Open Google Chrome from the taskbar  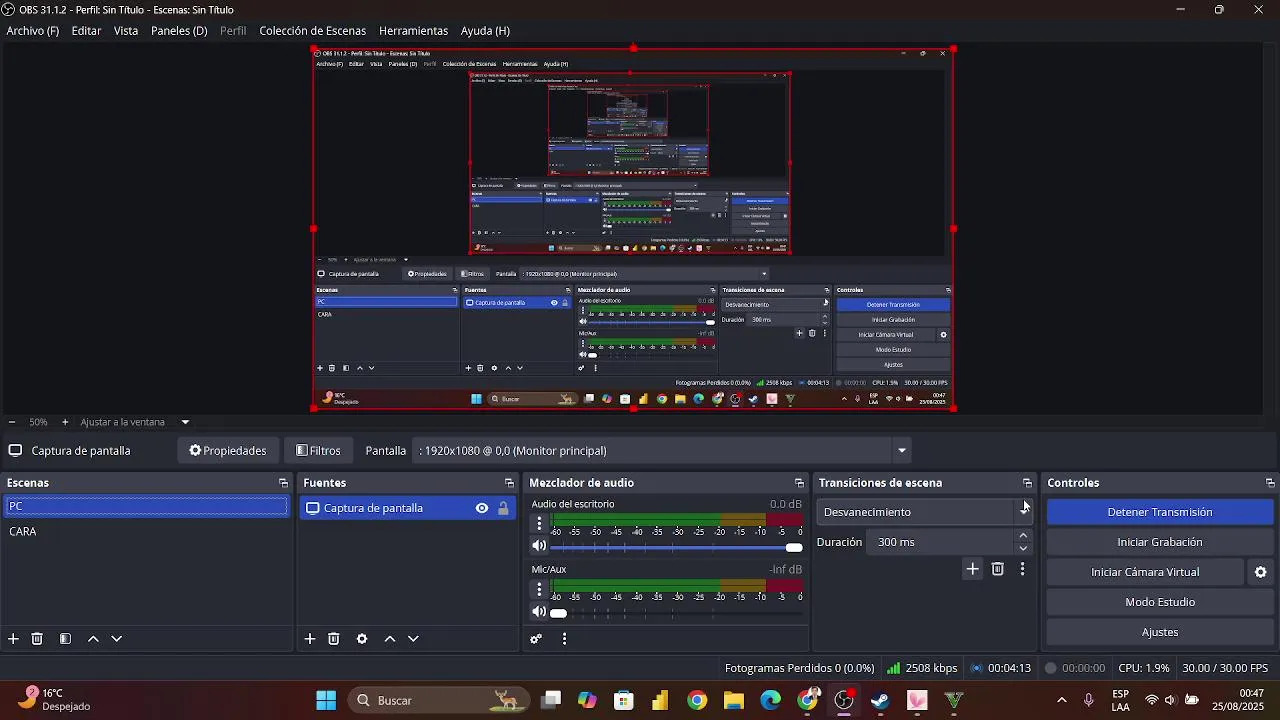[x=697, y=700]
